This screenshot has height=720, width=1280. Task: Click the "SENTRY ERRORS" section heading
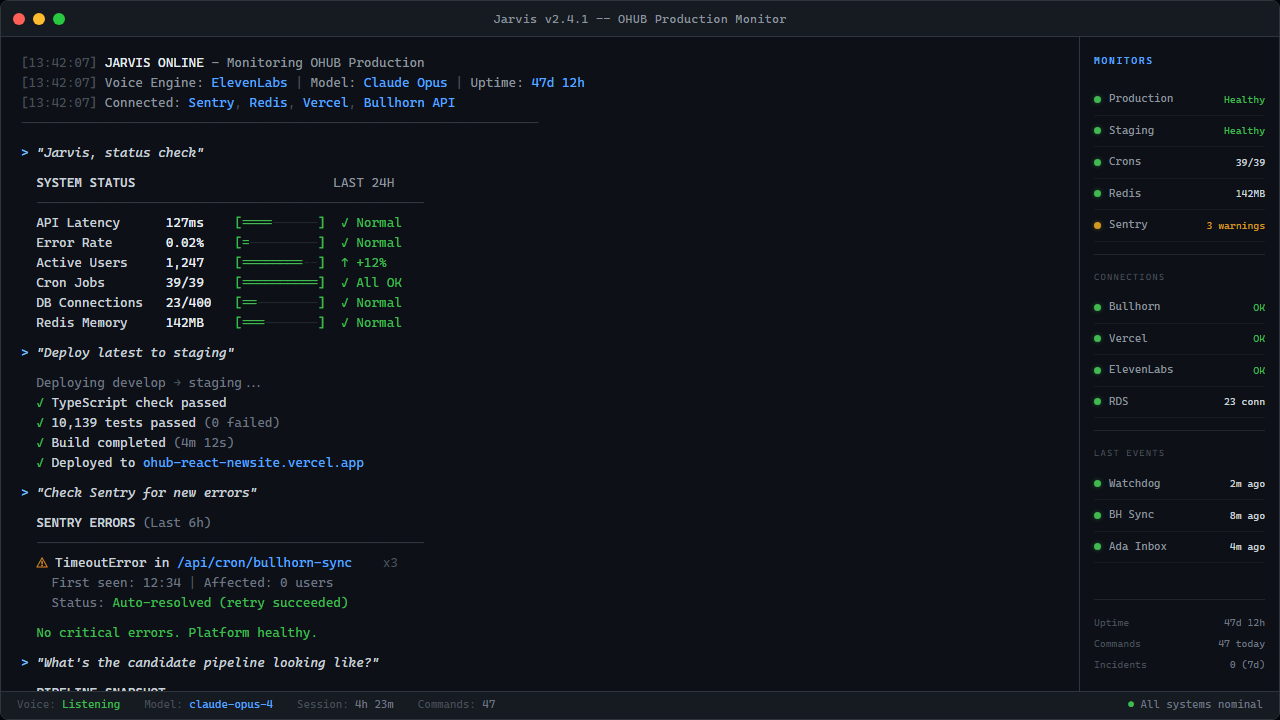pyautogui.click(x=86, y=523)
